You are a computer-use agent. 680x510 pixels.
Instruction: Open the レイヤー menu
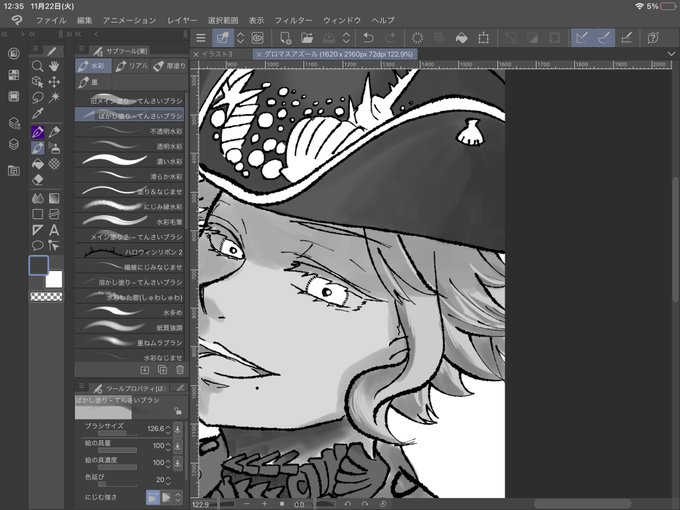(x=182, y=20)
